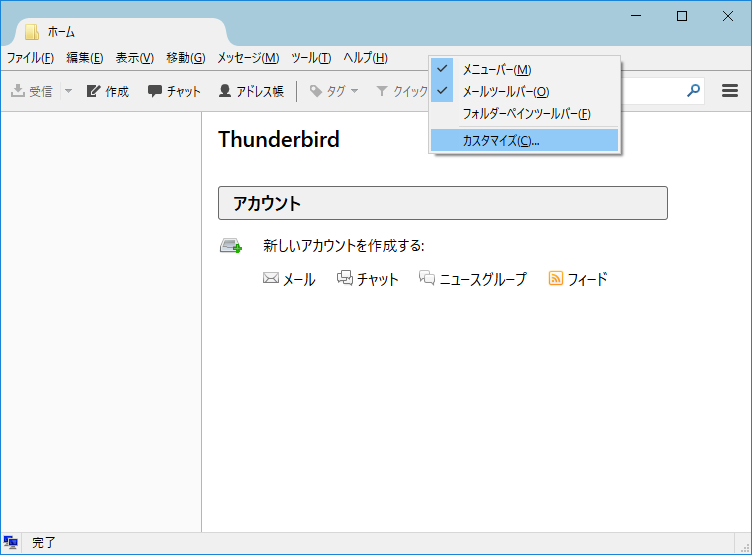Close the Thunderbird window
The width and height of the screenshot is (752, 555).
728,16
